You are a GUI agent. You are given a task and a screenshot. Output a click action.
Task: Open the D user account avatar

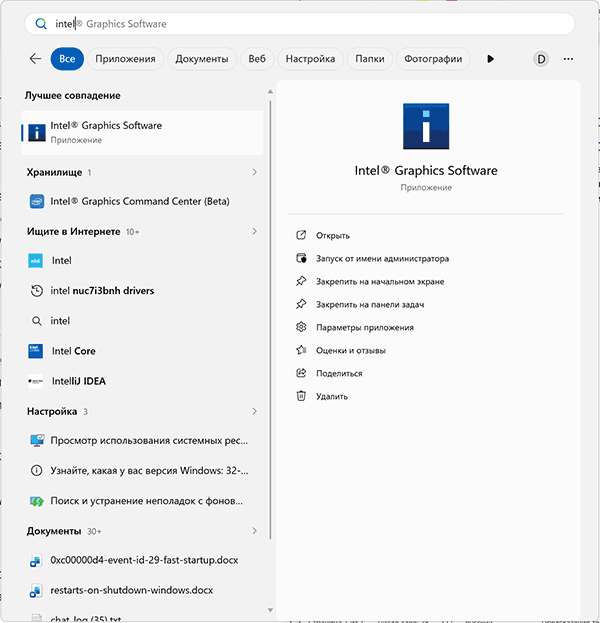(541, 59)
